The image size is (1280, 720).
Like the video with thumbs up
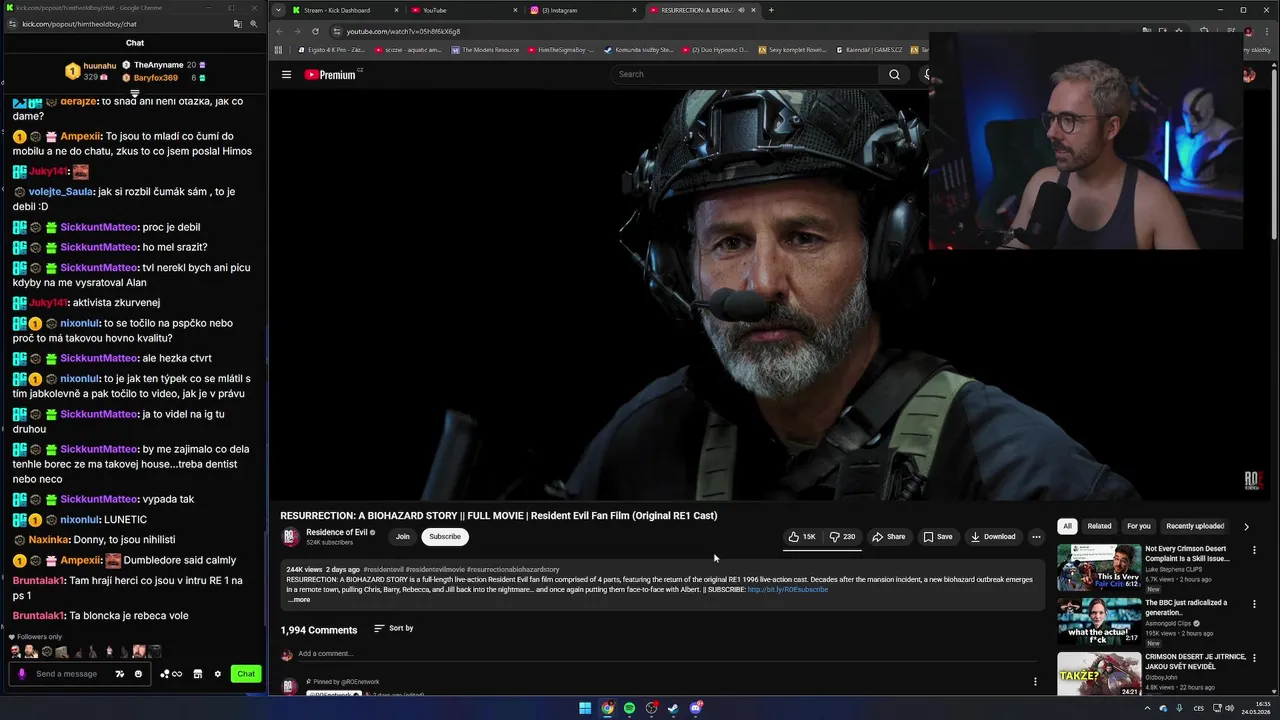coord(802,537)
